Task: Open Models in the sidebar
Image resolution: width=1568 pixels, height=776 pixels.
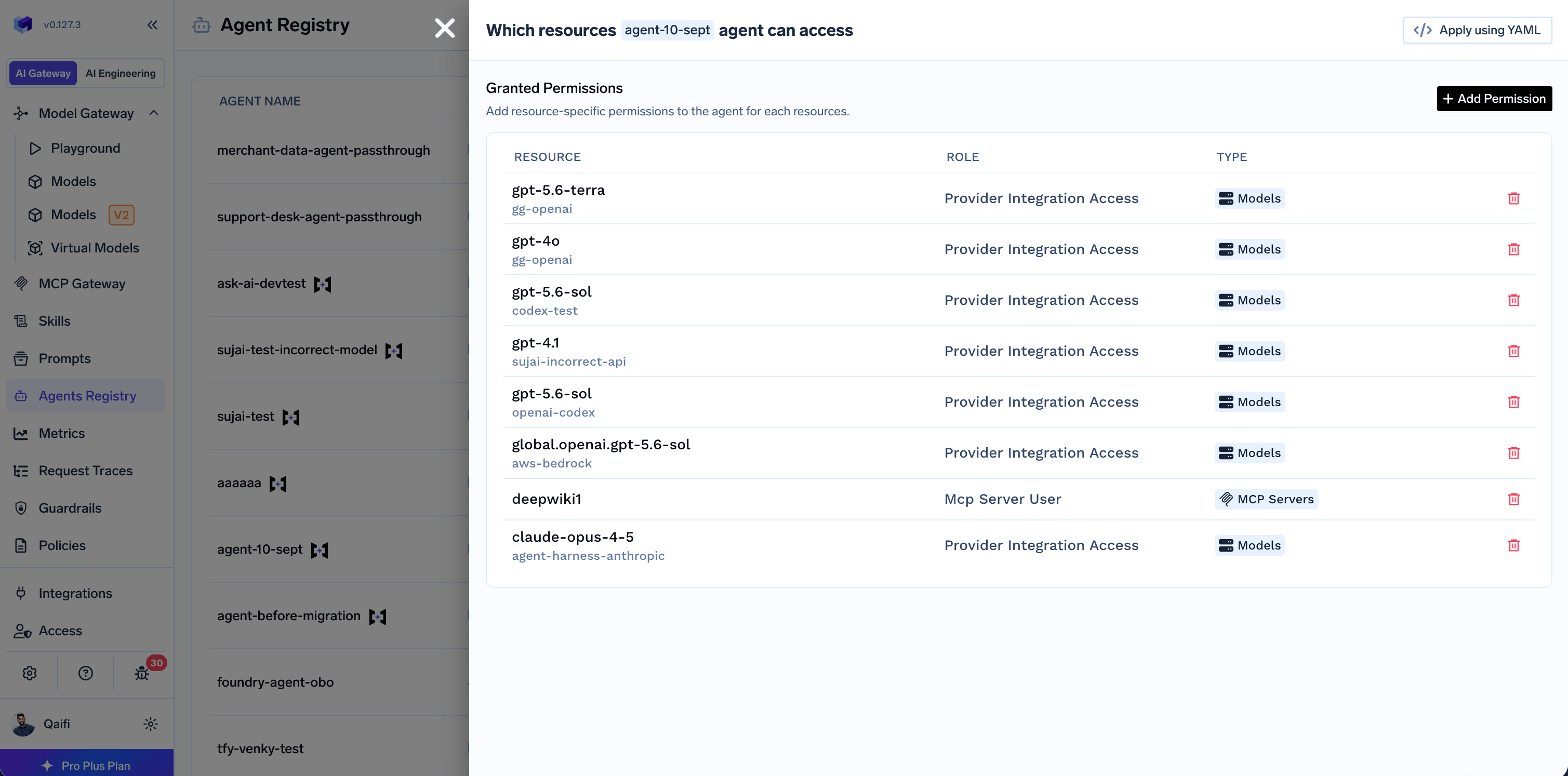Action: click(73, 181)
